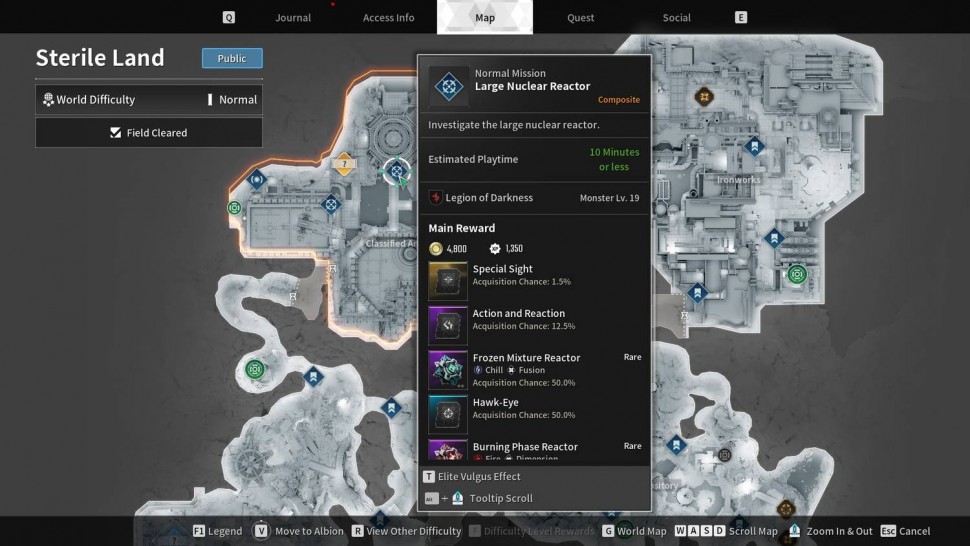Click the yellow question mark map marker
970x546 pixels.
[344, 164]
